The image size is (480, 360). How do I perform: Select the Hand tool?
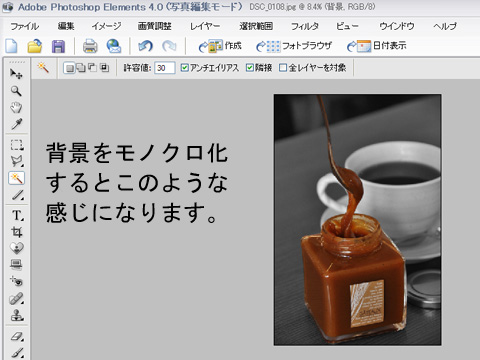tap(16, 107)
